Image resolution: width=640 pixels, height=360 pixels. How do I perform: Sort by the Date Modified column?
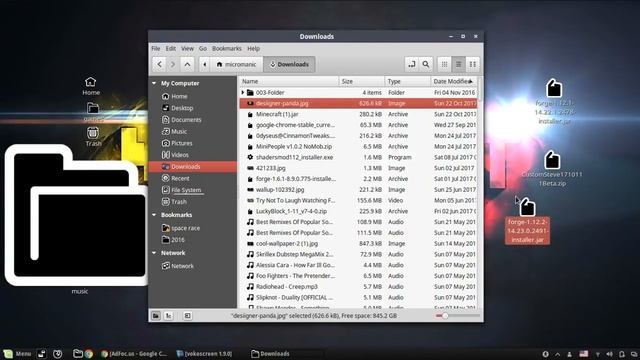453,82
